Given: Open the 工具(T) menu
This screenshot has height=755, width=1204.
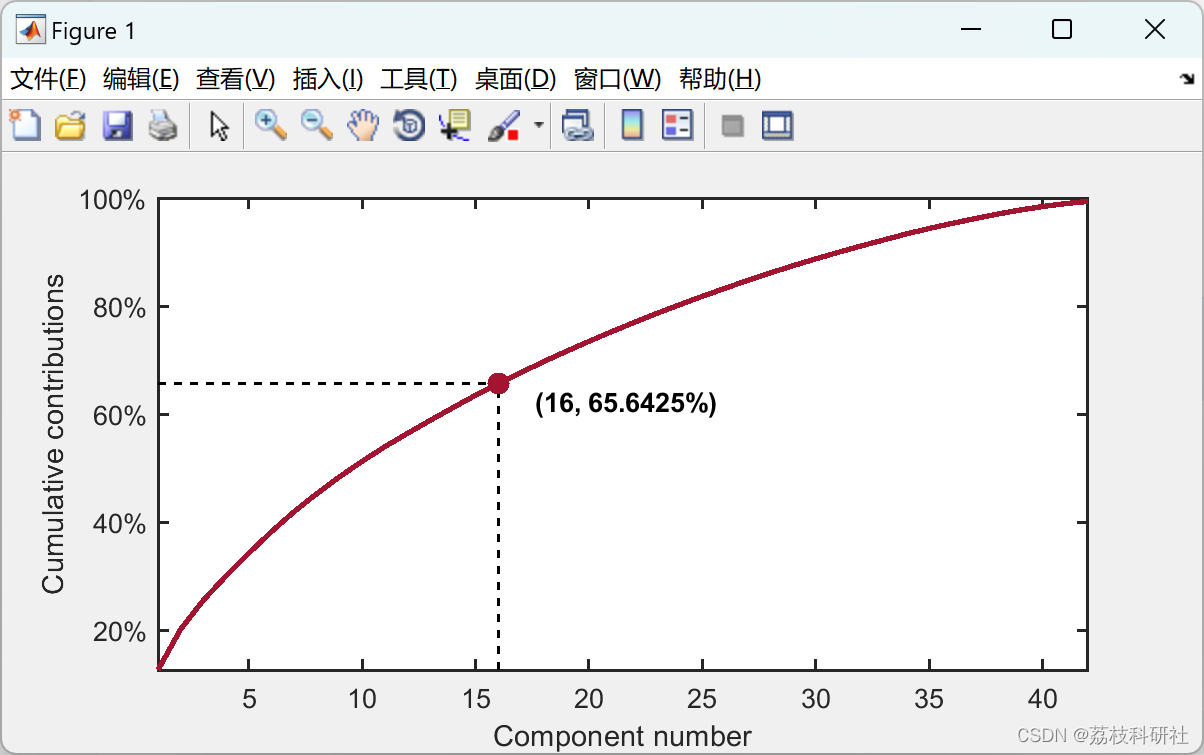Looking at the screenshot, I should click(418, 79).
